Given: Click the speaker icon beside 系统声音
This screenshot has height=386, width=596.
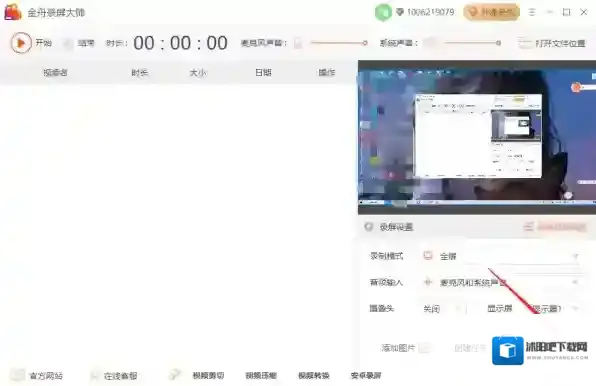Looking at the screenshot, I should [431, 43].
